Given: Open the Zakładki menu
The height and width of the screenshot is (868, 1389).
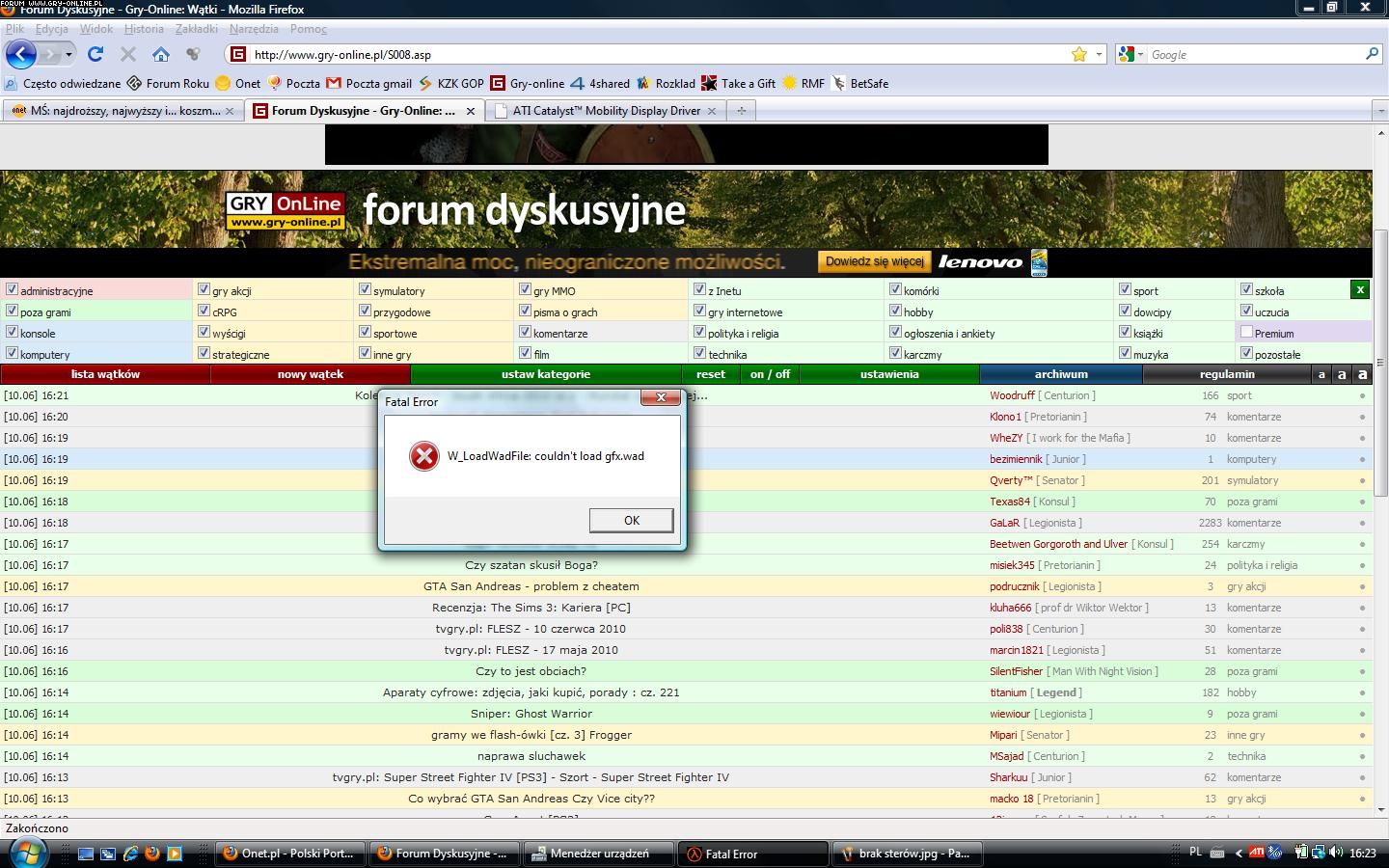Looking at the screenshot, I should coord(197,29).
